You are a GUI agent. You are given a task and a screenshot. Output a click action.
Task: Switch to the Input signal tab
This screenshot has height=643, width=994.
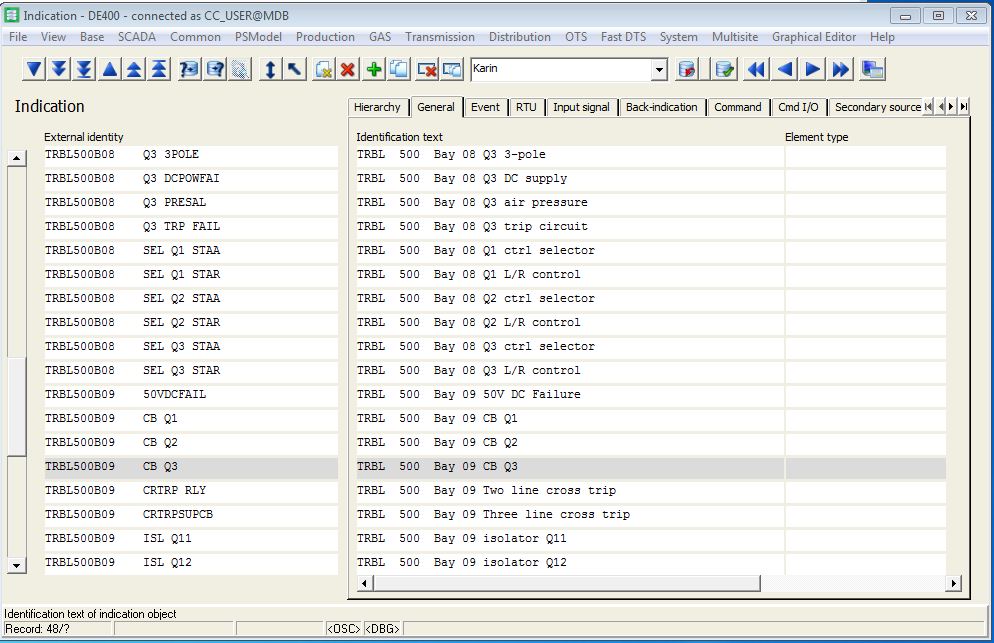click(581, 107)
